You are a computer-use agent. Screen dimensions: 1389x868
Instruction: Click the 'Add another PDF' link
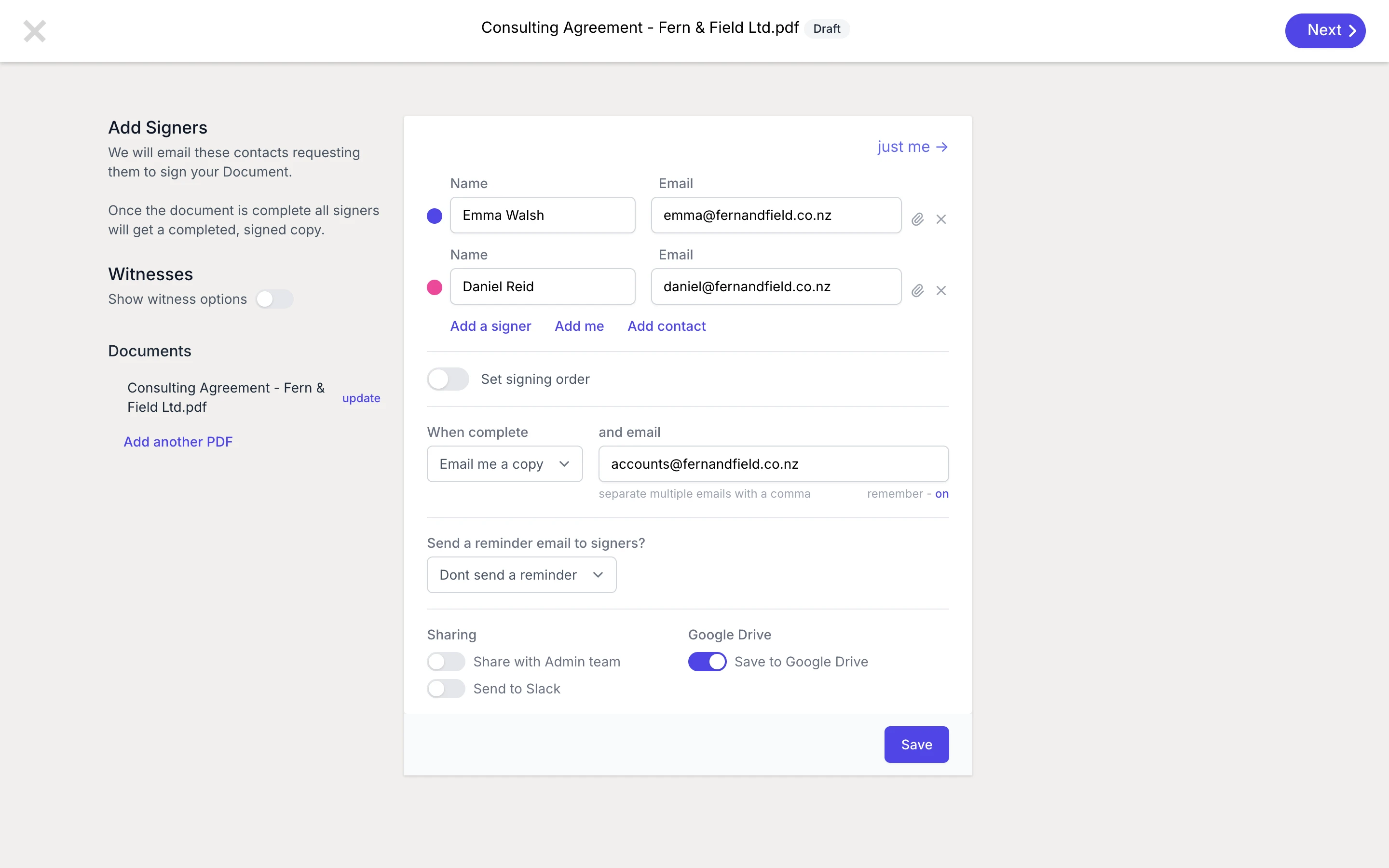[x=178, y=441]
